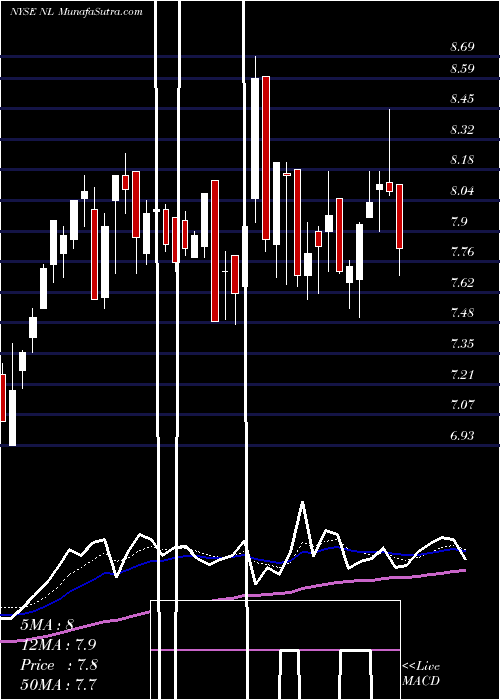Viewport: 500px width, 700px height.
Task: Click the 7.48 price axis label
Action: click(x=462, y=312)
